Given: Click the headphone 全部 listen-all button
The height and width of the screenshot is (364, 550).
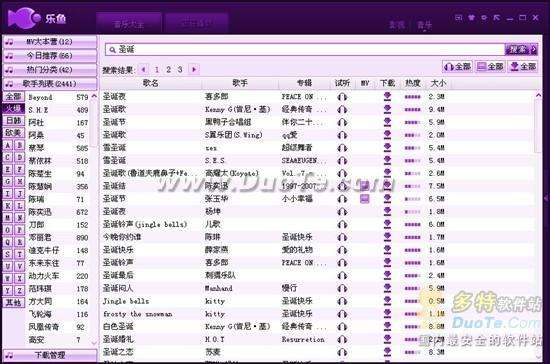Looking at the screenshot, I should pyautogui.click(x=457, y=66).
